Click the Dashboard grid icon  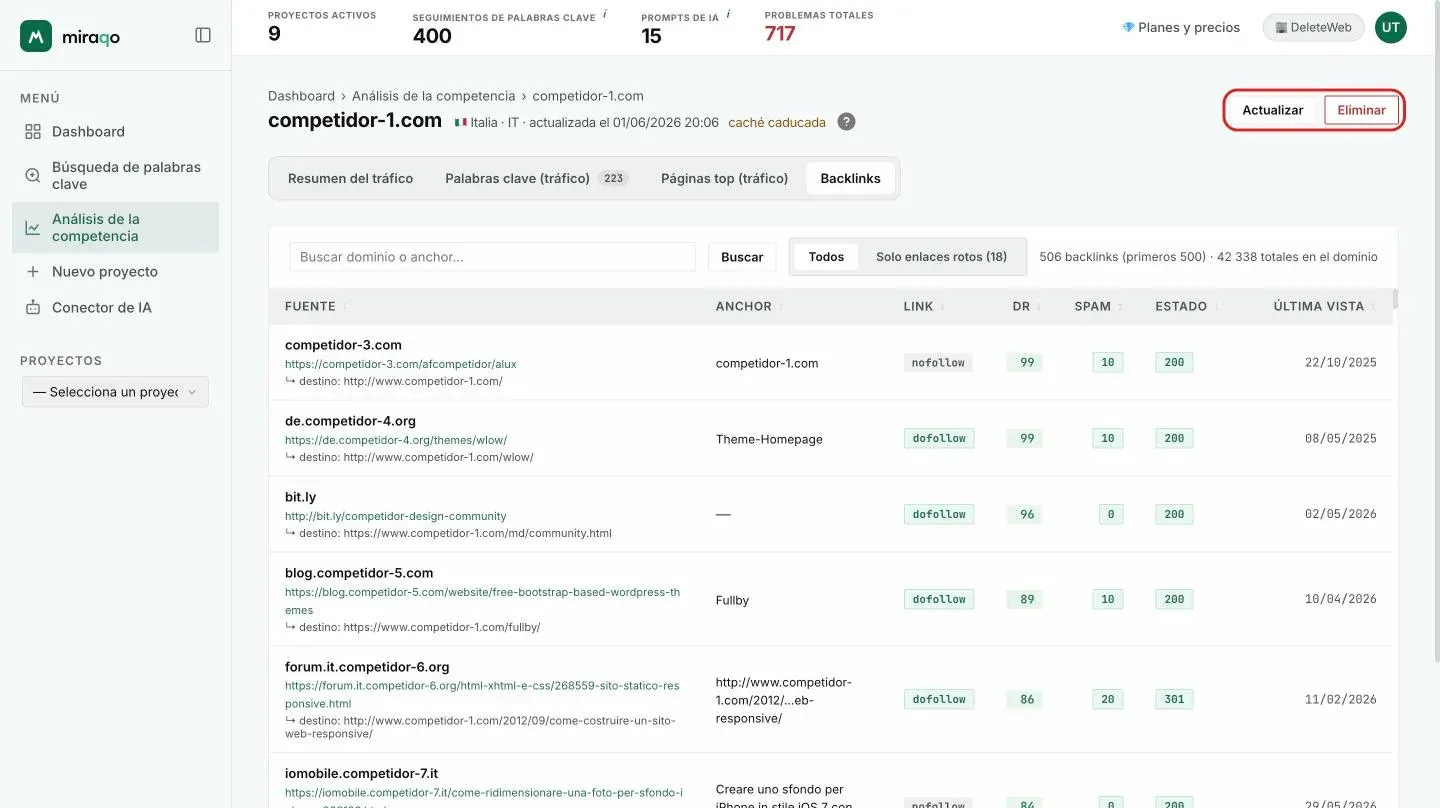pos(33,131)
